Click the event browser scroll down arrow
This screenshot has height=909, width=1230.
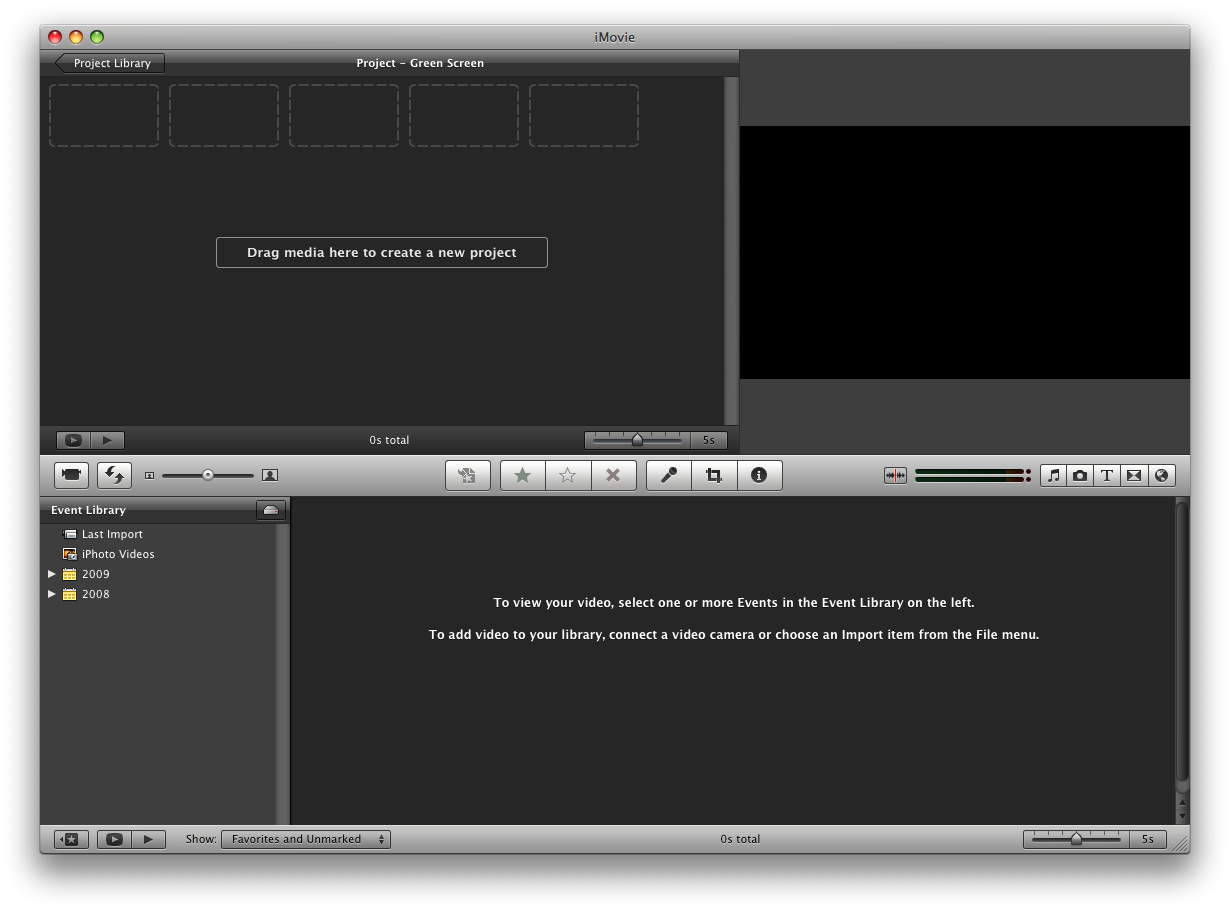(x=1182, y=814)
